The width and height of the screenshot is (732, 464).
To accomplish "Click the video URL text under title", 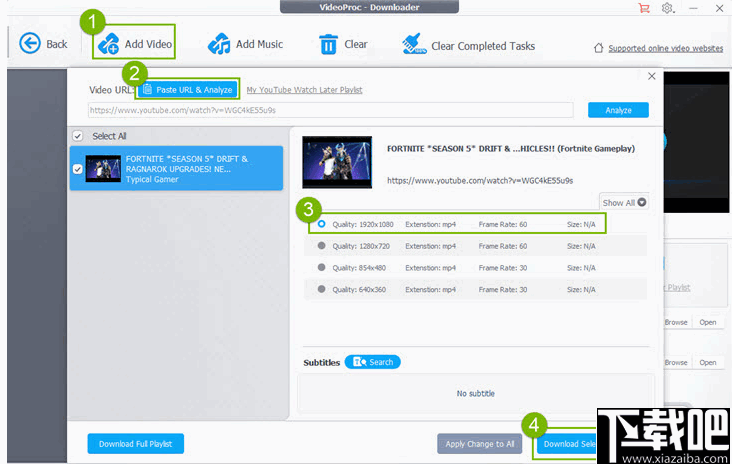I will (480, 181).
